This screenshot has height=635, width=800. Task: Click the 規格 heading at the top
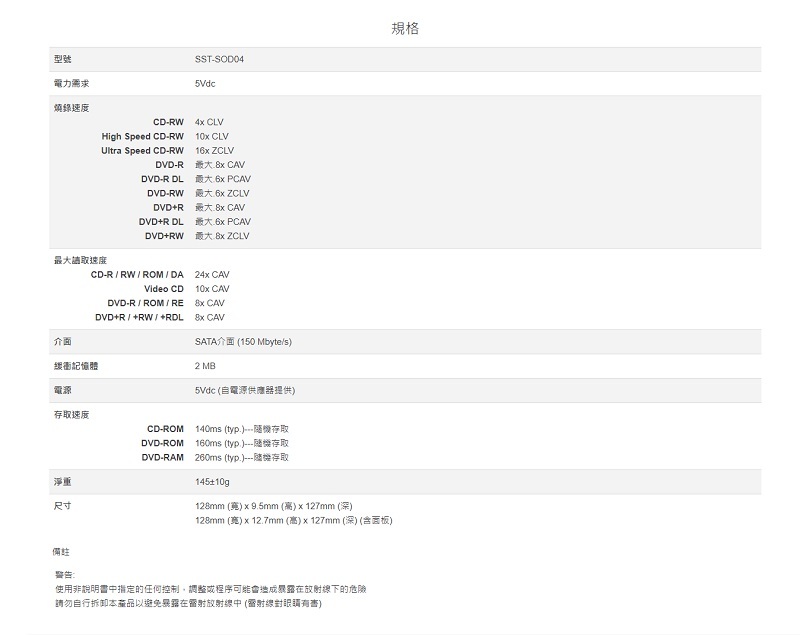404,28
